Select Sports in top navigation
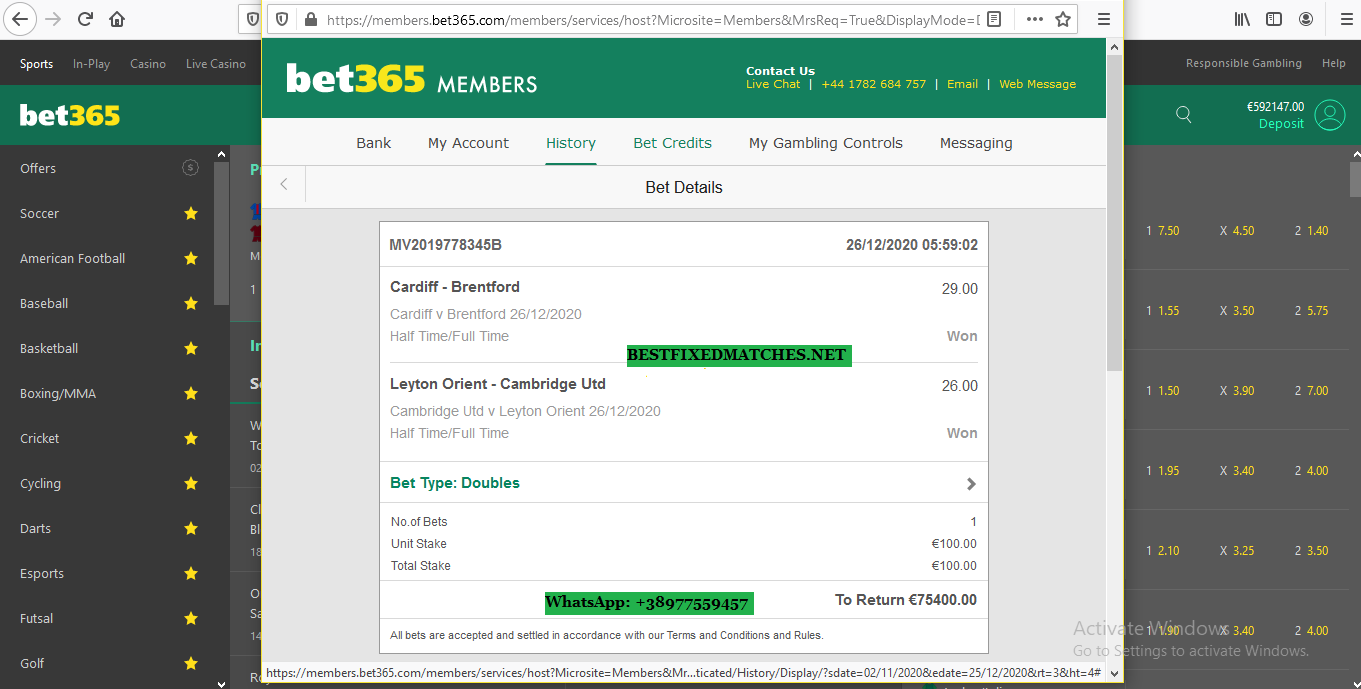 (x=36, y=63)
